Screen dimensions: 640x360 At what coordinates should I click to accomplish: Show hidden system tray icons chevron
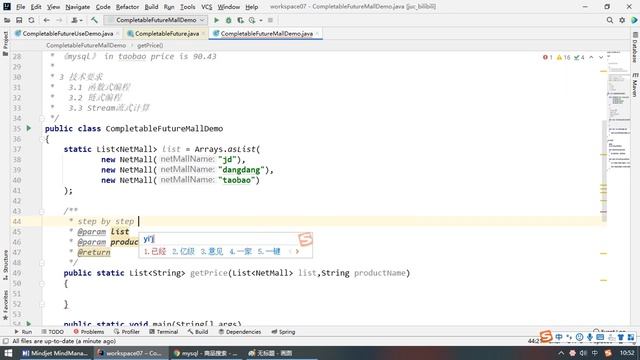561,353
